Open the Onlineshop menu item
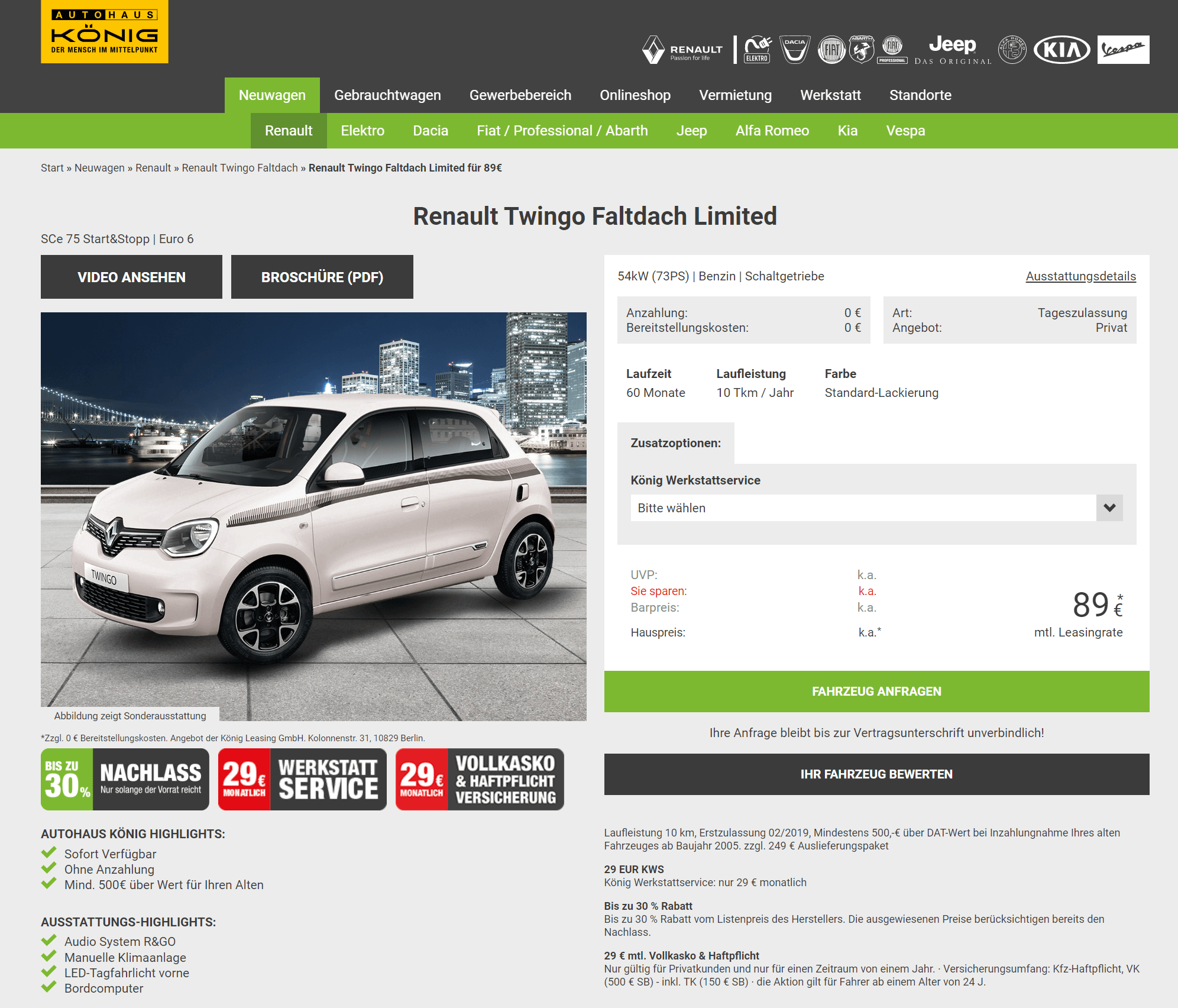 pyautogui.click(x=635, y=95)
